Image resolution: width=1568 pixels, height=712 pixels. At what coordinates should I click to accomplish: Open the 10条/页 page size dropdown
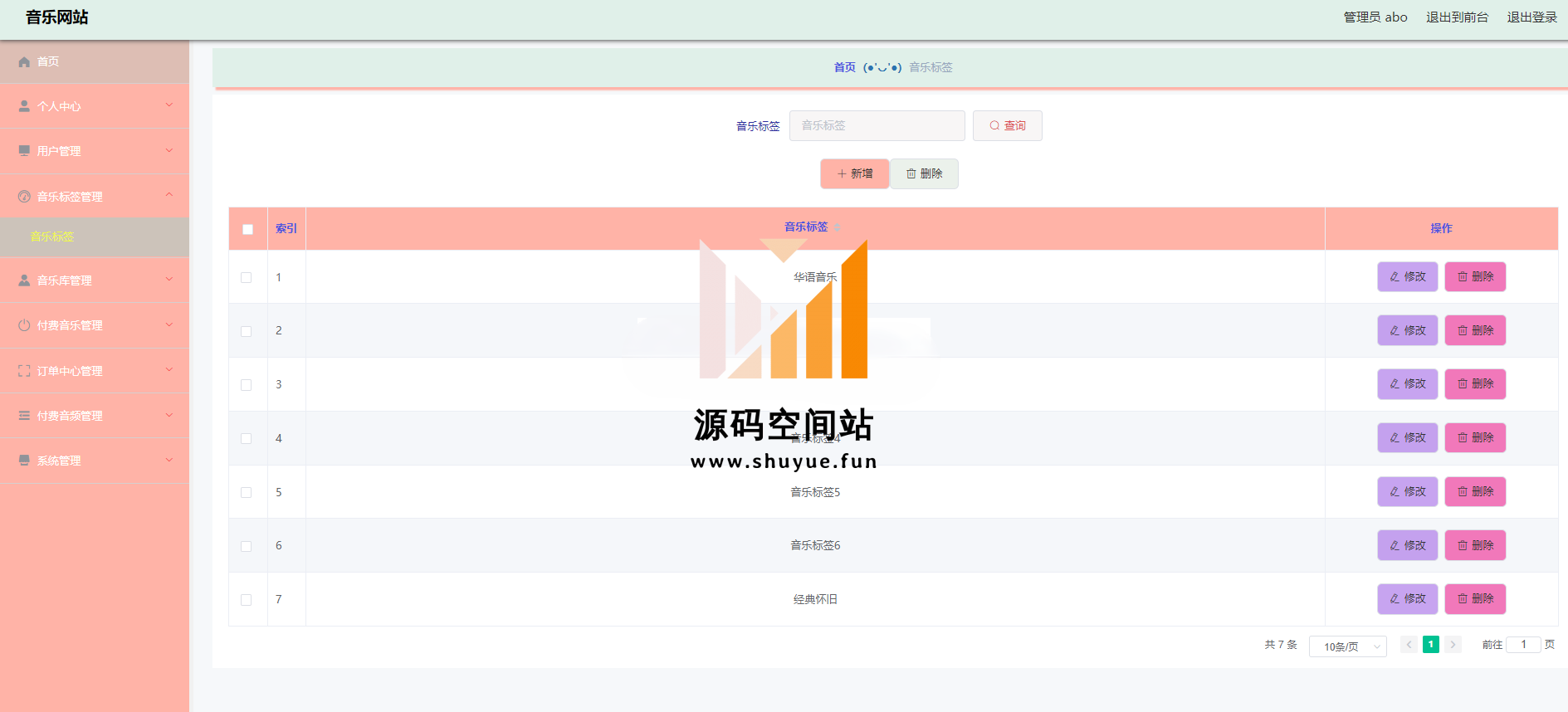1347,646
